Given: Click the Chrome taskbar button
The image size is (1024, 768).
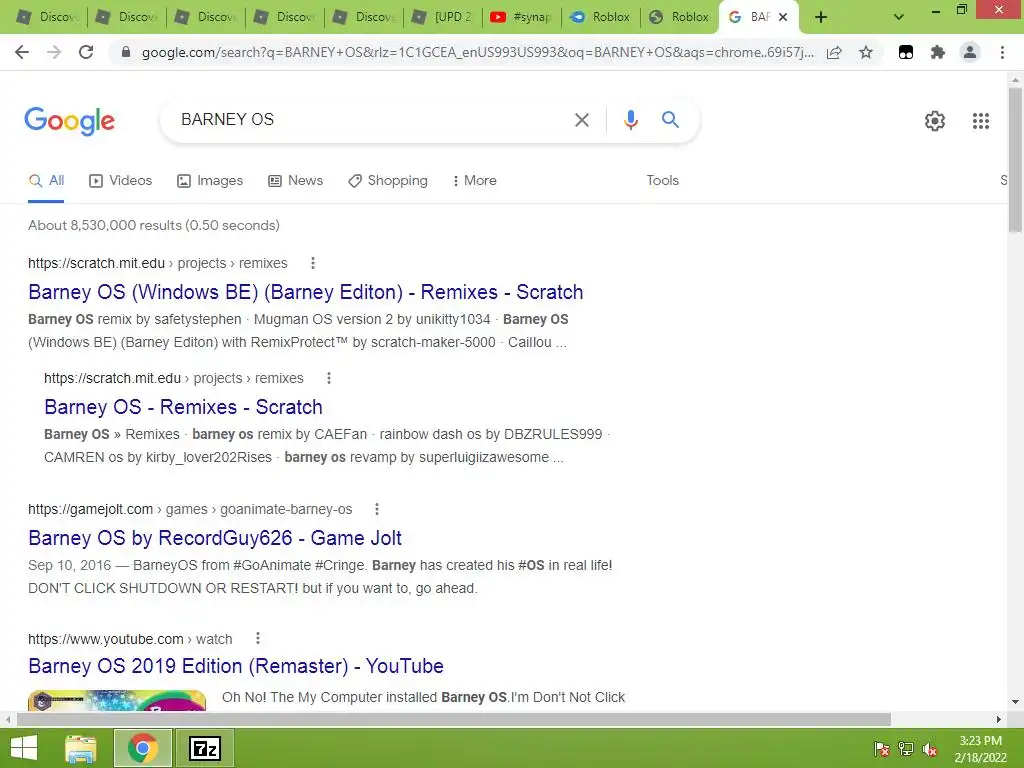Looking at the screenshot, I should pyautogui.click(x=143, y=748).
